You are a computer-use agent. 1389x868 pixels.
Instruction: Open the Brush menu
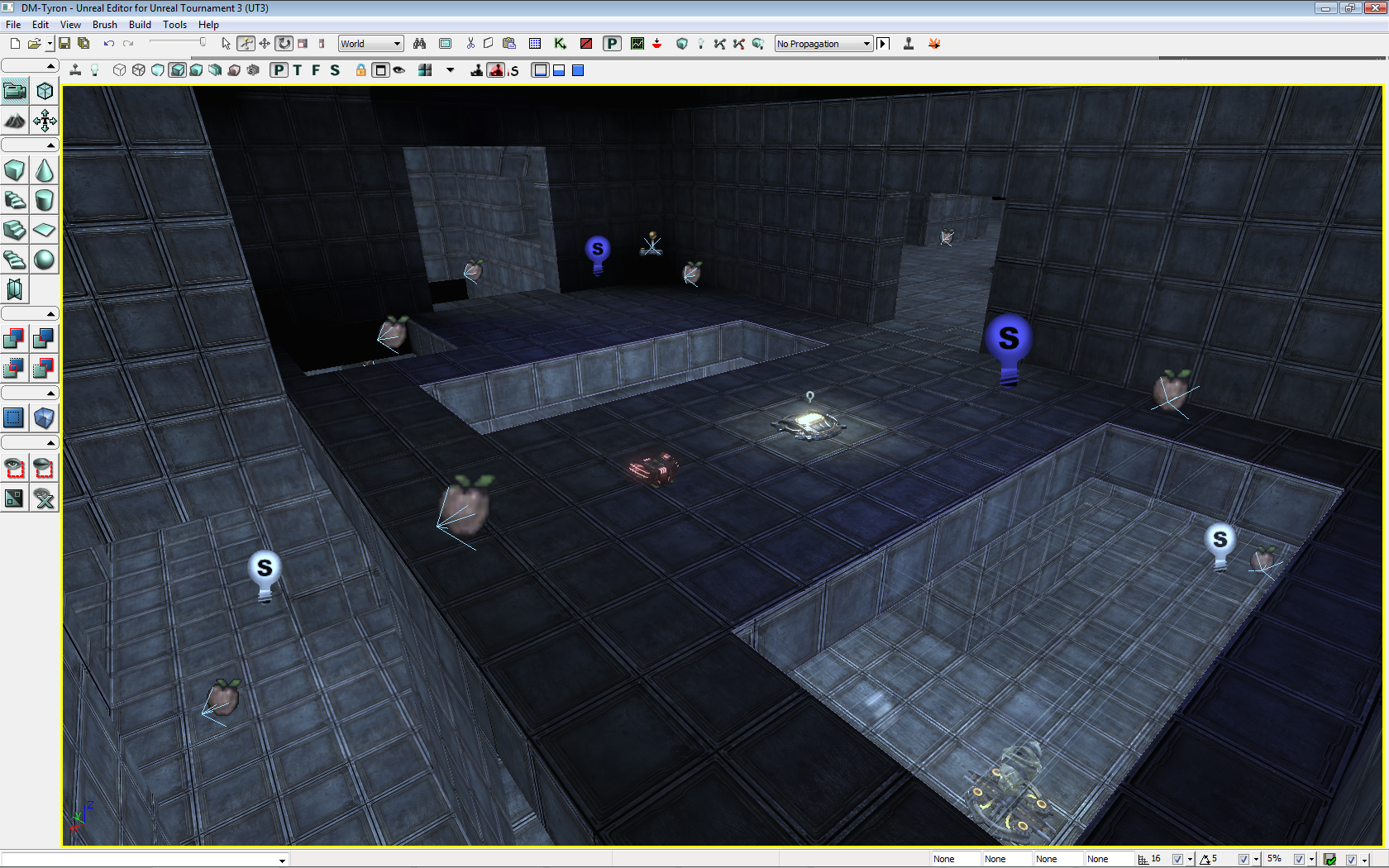coord(105,25)
